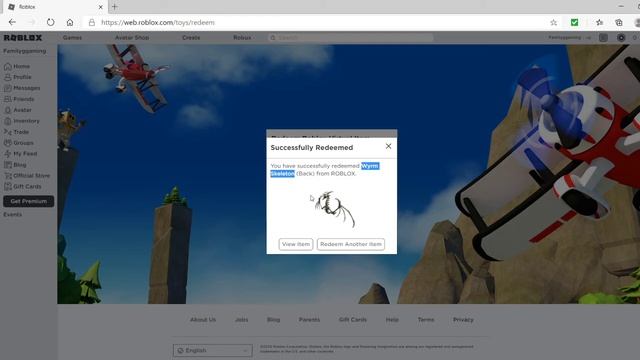Image resolution: width=640 pixels, height=360 pixels.
Task: Minimize the browser window
Action: point(621,7)
